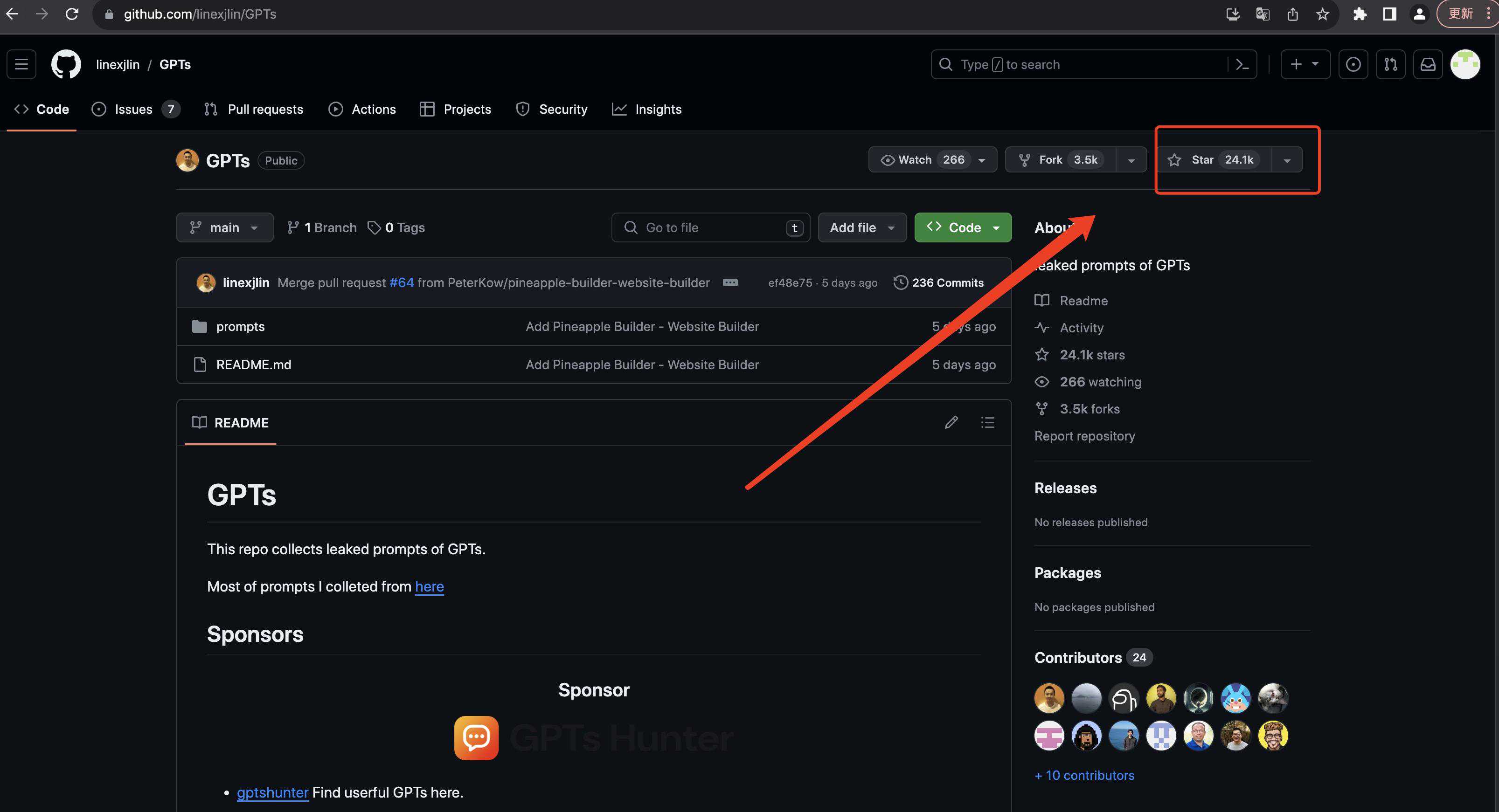
Task: Click the README edit pencil icon
Action: click(x=951, y=422)
